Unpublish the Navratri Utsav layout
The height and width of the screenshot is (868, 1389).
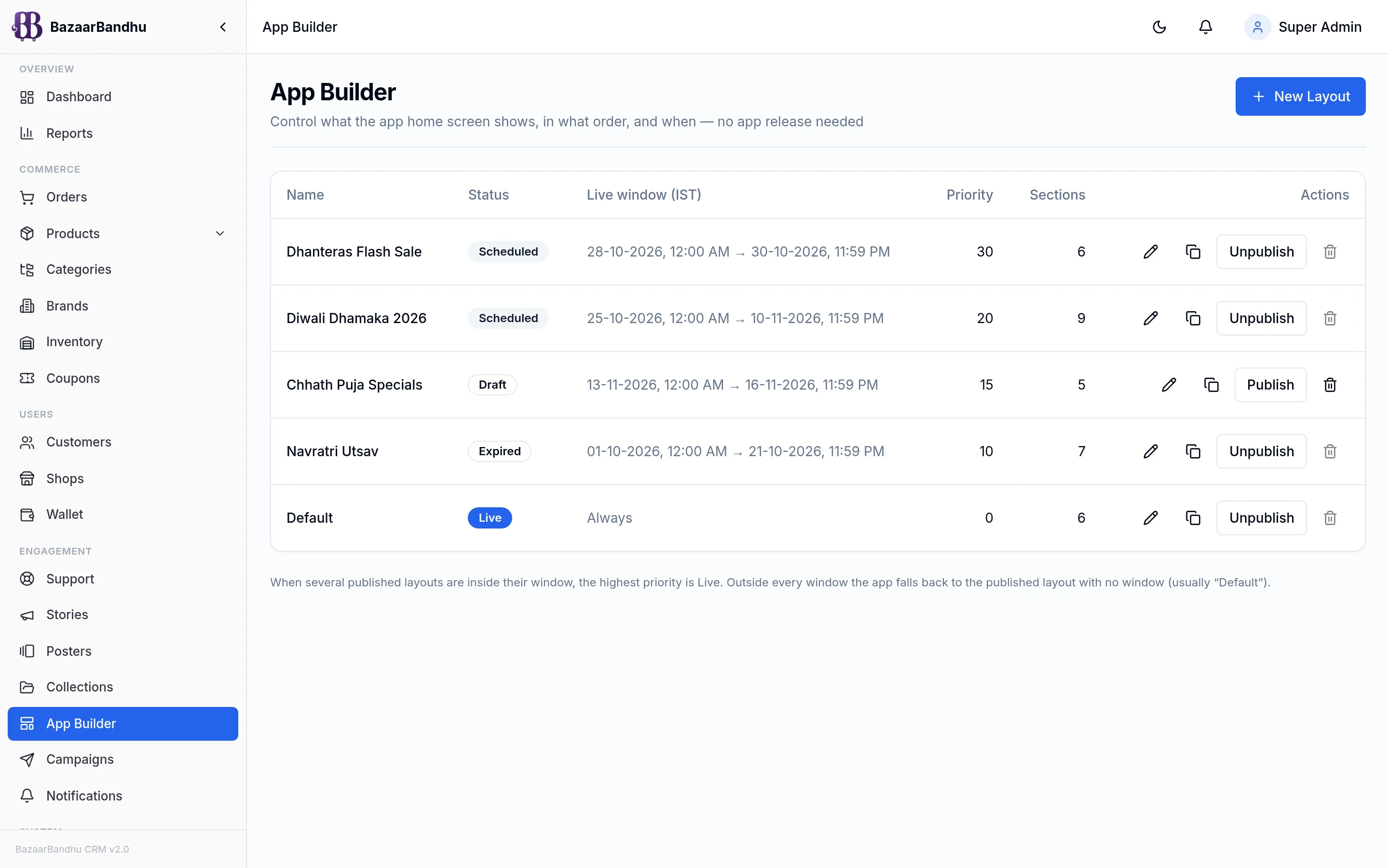(x=1261, y=451)
